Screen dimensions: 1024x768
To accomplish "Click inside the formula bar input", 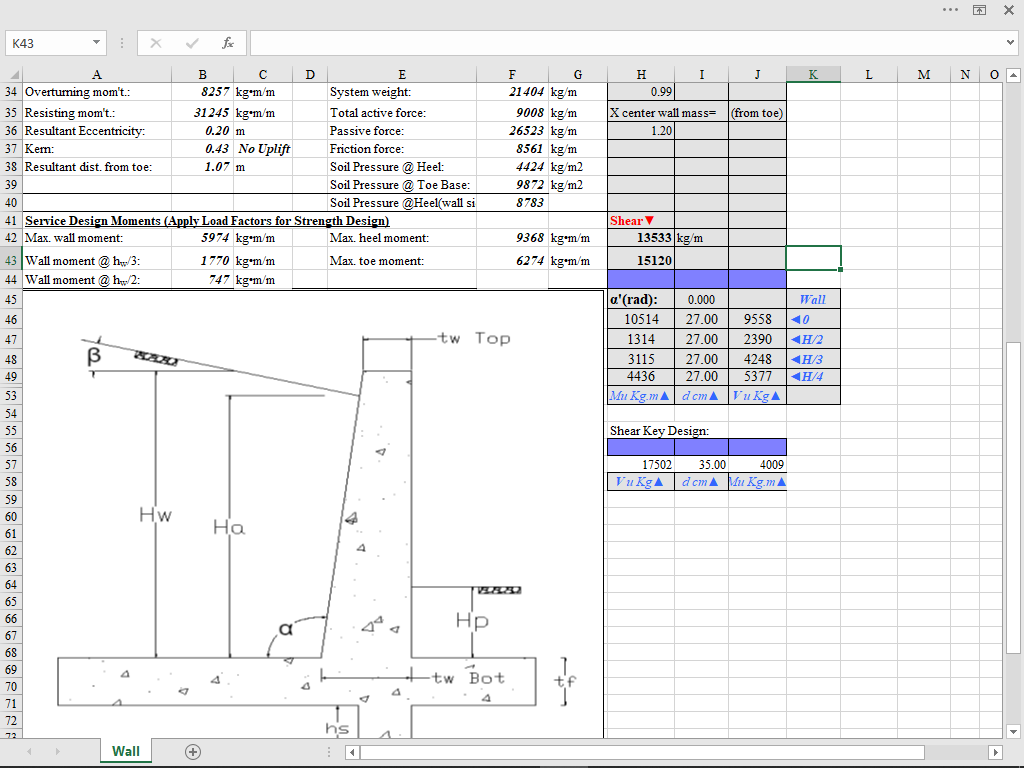I will (627, 43).
